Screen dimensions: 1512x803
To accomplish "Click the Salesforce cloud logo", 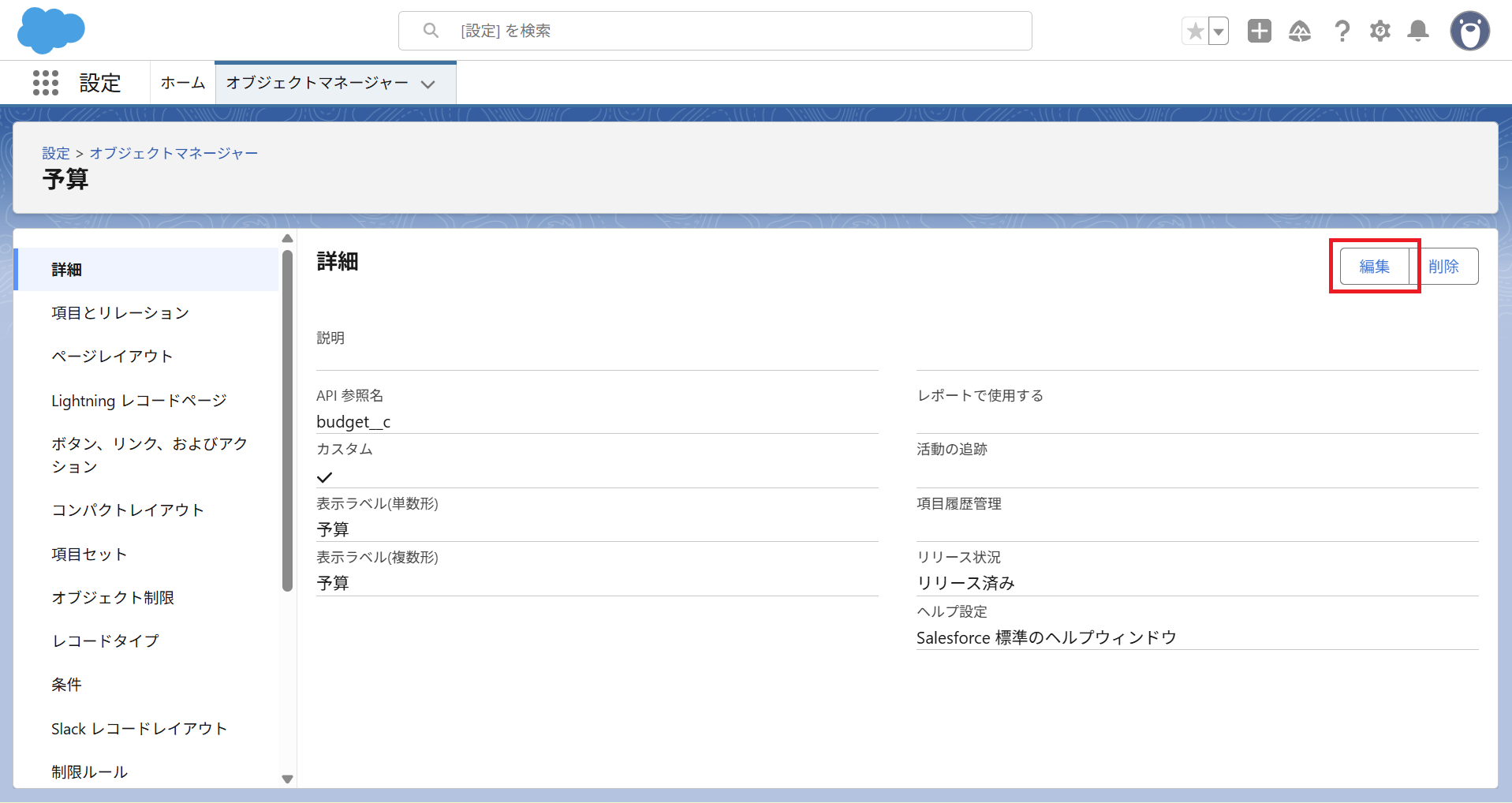I will 50,31.
